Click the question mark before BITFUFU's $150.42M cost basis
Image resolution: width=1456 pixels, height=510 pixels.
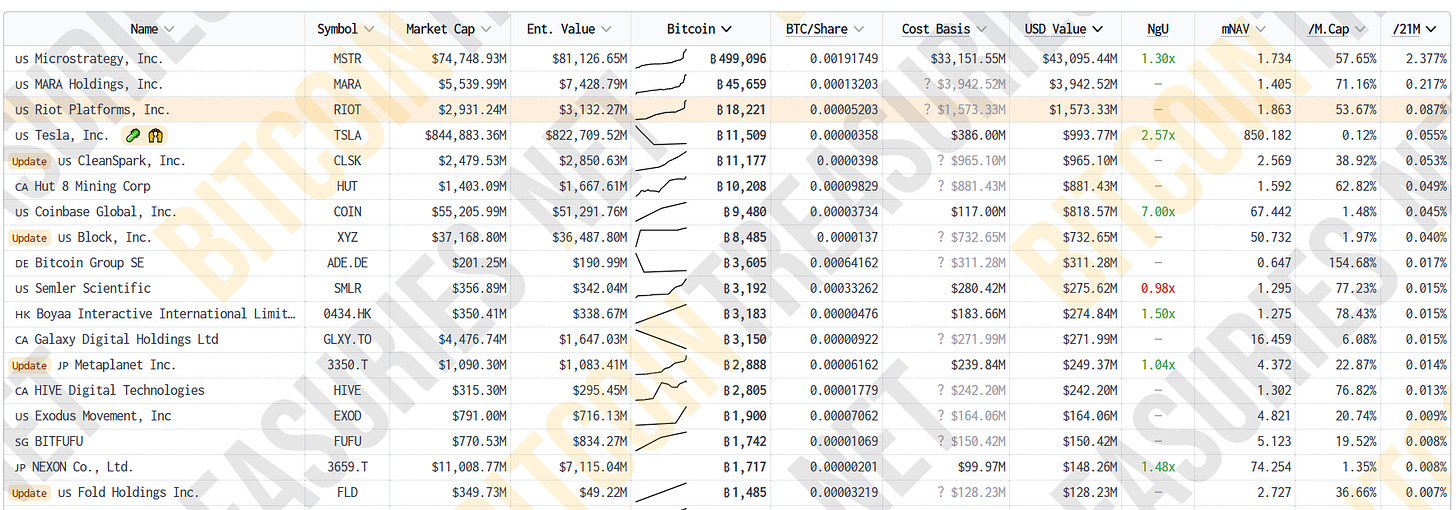click(941, 442)
